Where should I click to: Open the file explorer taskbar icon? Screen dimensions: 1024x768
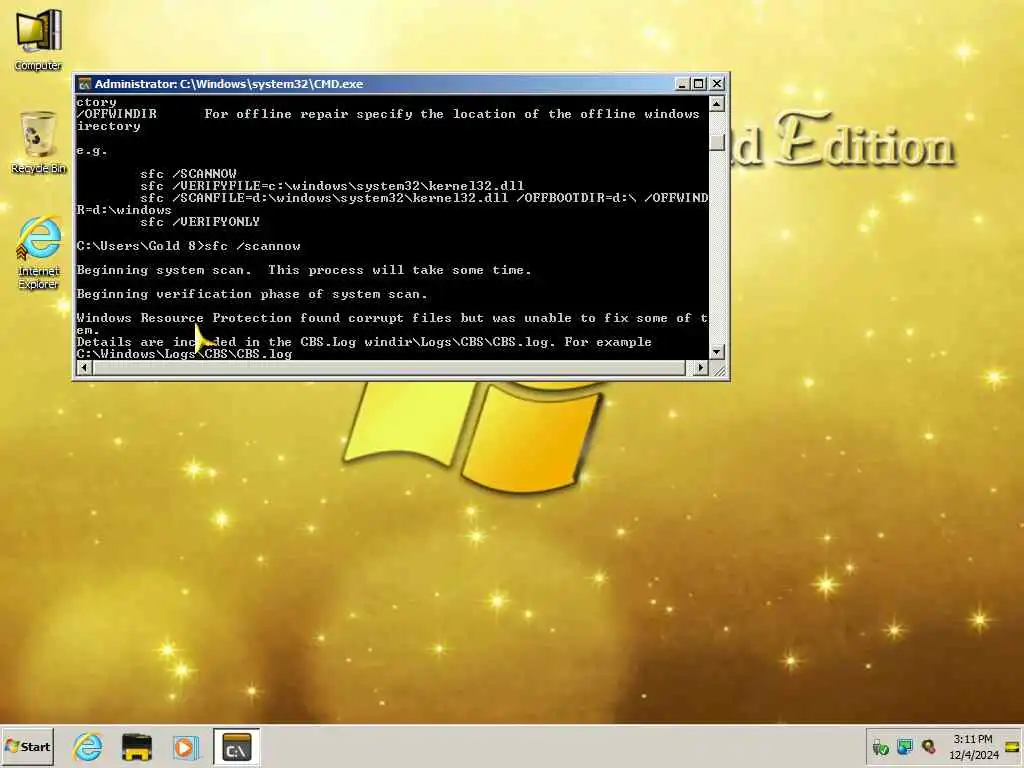(x=136, y=746)
